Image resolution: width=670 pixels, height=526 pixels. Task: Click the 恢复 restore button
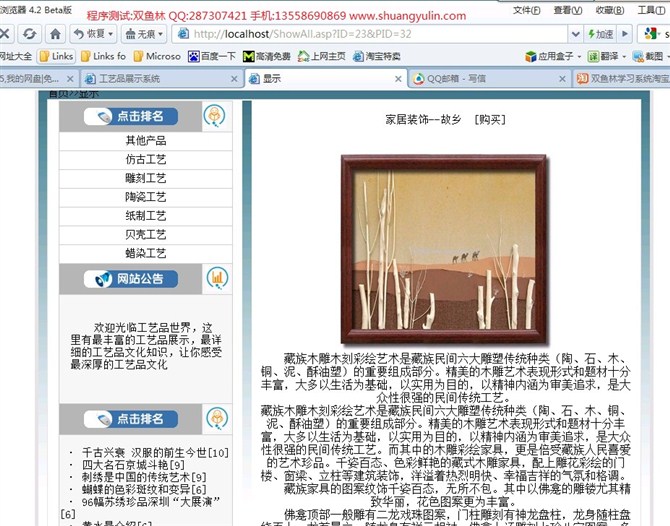[x=89, y=34]
